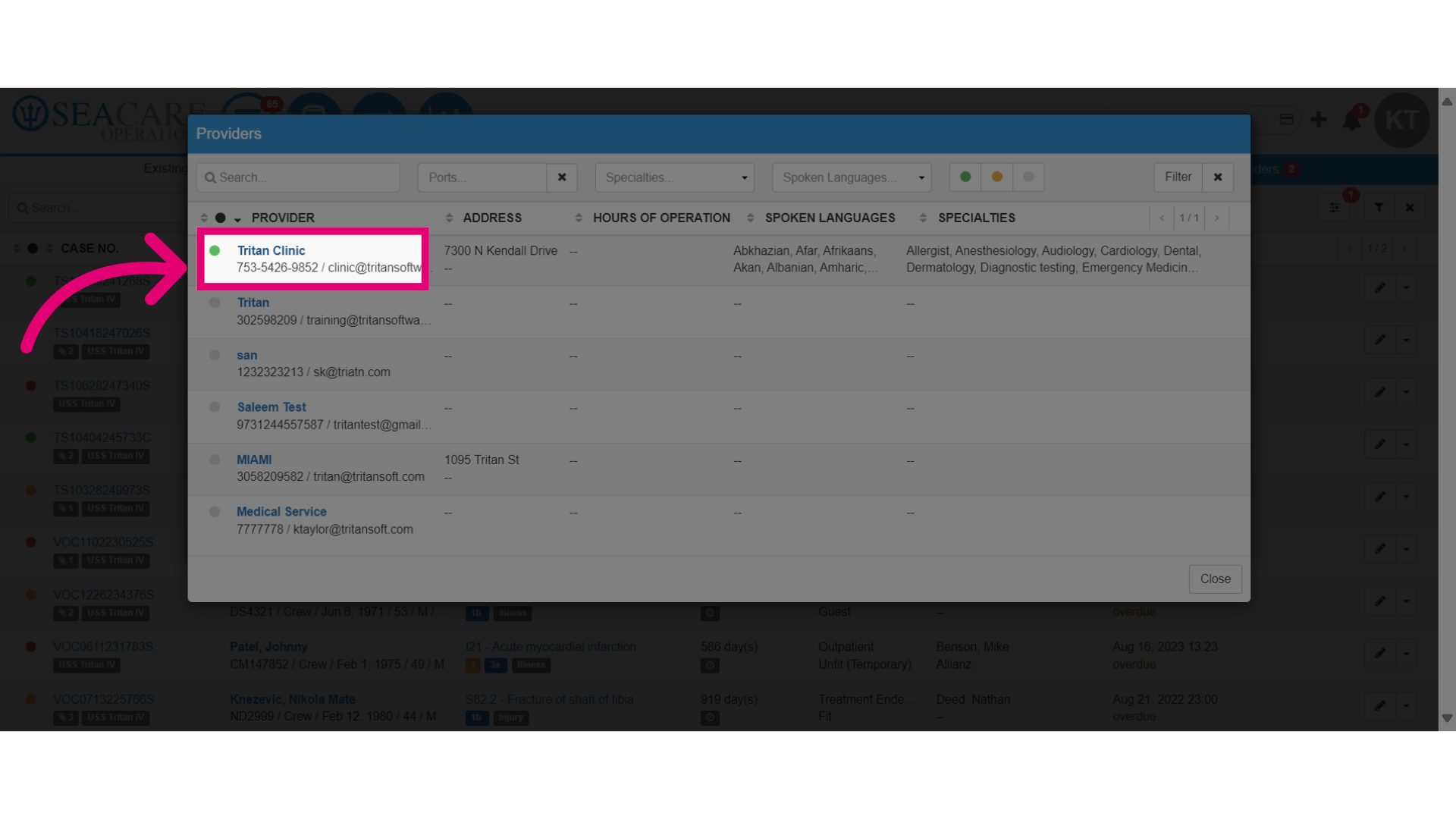Edit case TS10418247026S with pencil icon
Viewport: 1456px width, 819px height.
click(x=1380, y=340)
